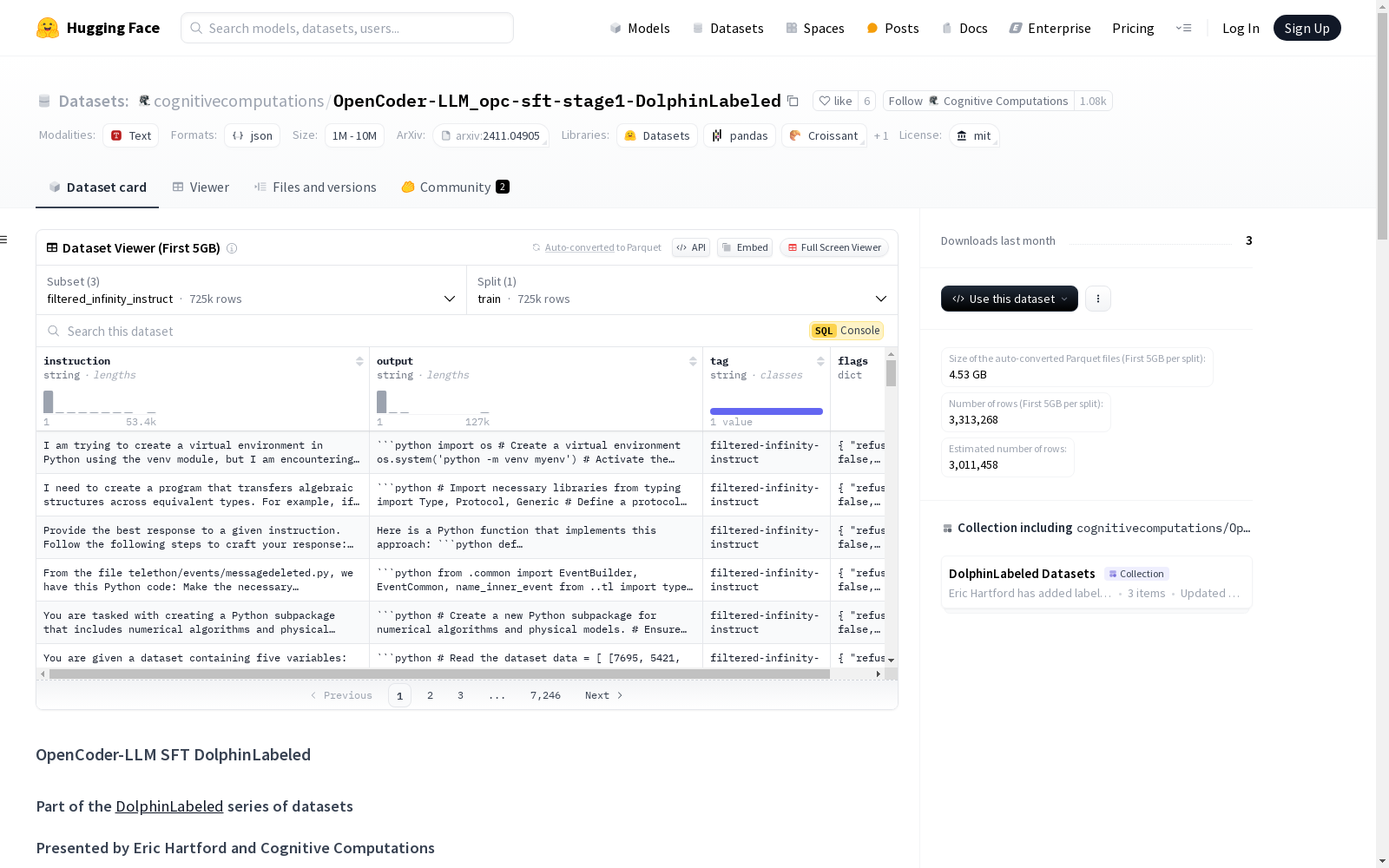Click the Hugging Face logo icon

48,28
